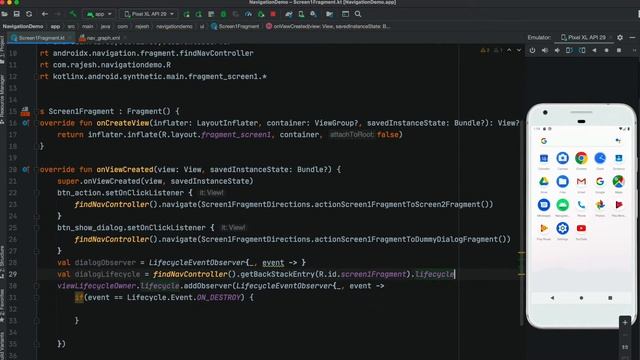Open Camera app on emulator
The image size is (640, 360).
562,158
